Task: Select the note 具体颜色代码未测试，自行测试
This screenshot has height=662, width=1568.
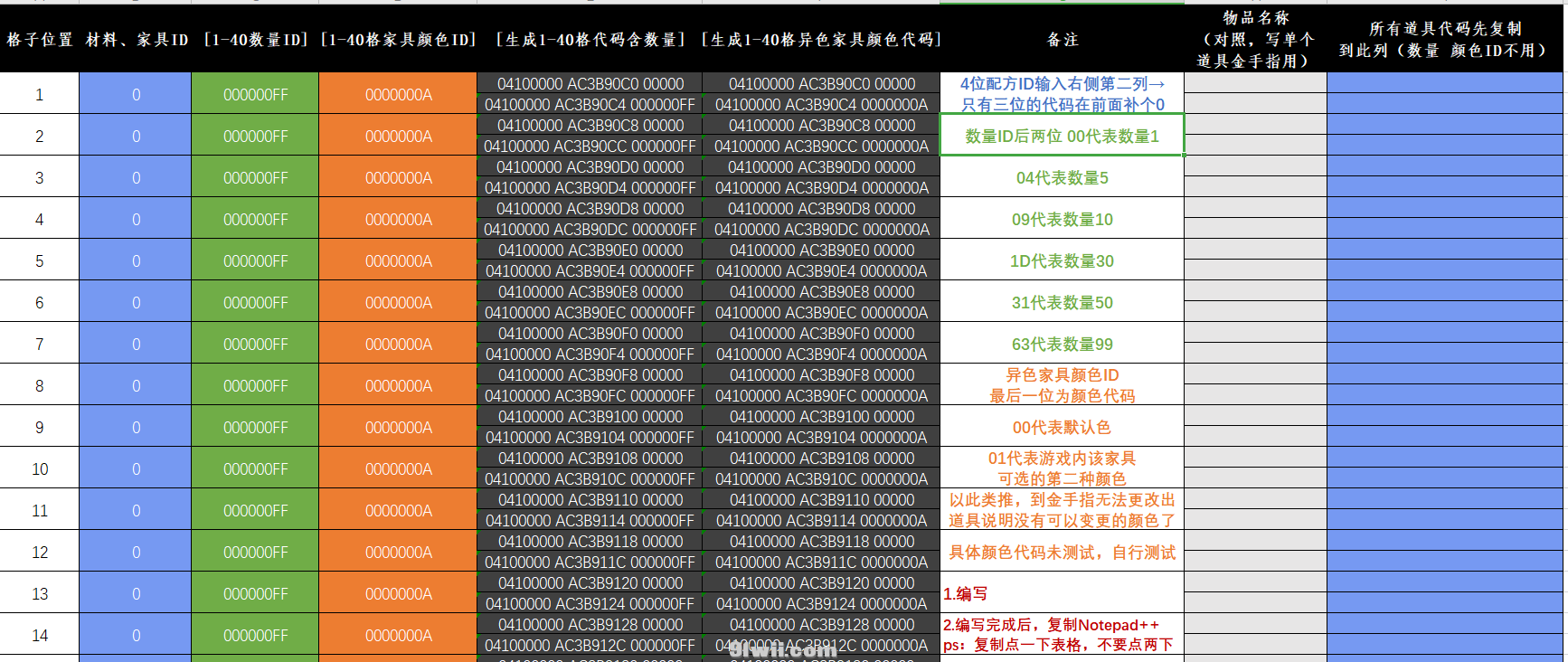Action: pyautogui.click(x=1063, y=552)
